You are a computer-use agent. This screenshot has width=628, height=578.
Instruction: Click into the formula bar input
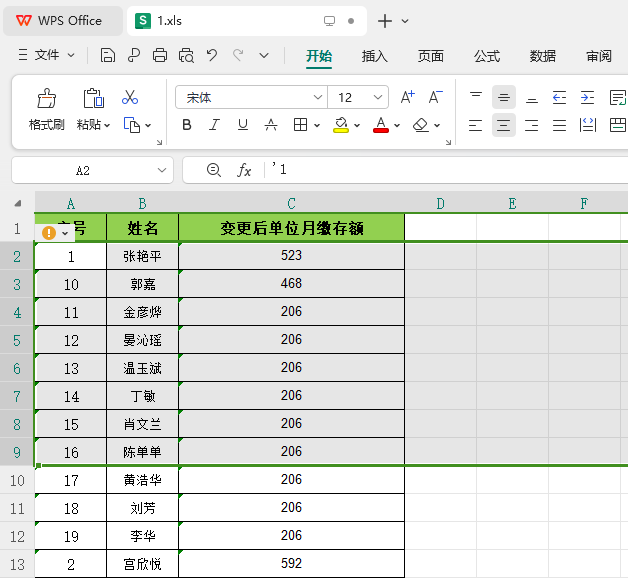pyautogui.click(x=447, y=170)
